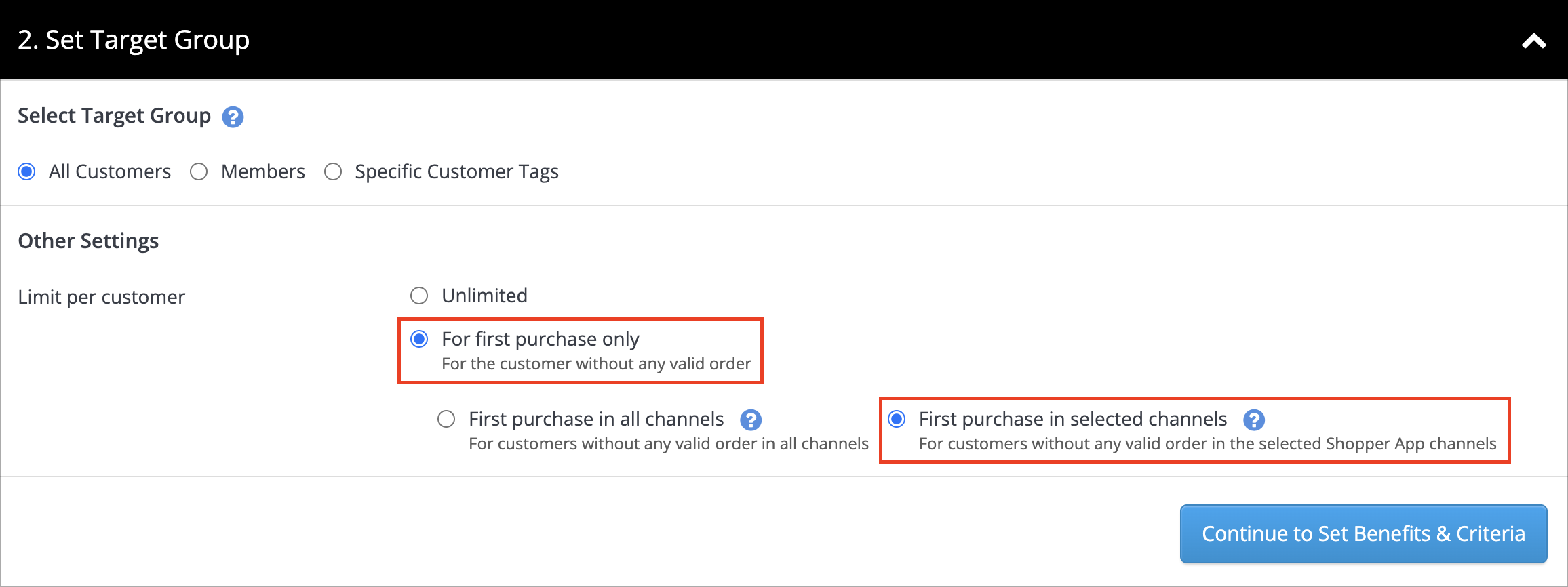1568x587 pixels.
Task: Open help icon for First purchase in all channels
Action: [751, 420]
